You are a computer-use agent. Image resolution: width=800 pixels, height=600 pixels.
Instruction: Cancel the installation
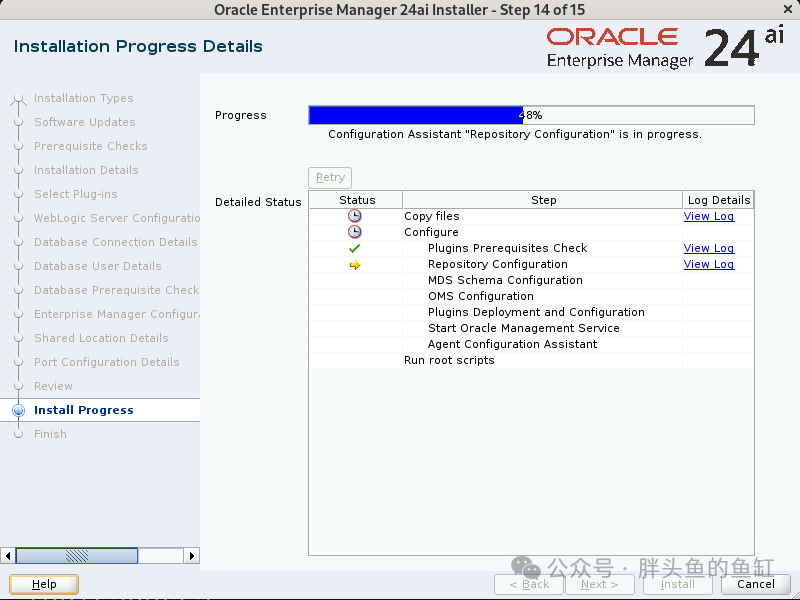pos(756,584)
